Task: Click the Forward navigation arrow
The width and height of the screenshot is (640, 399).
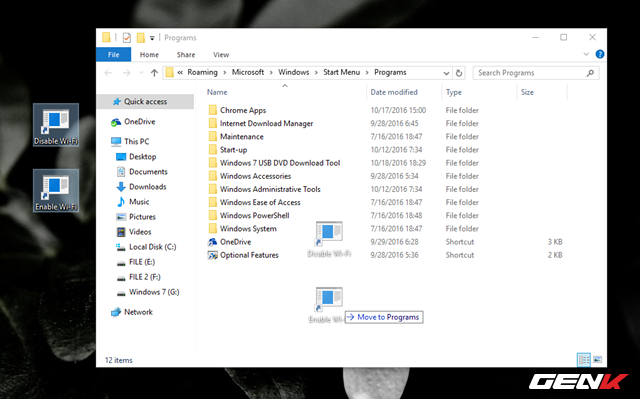Action: coord(127,73)
